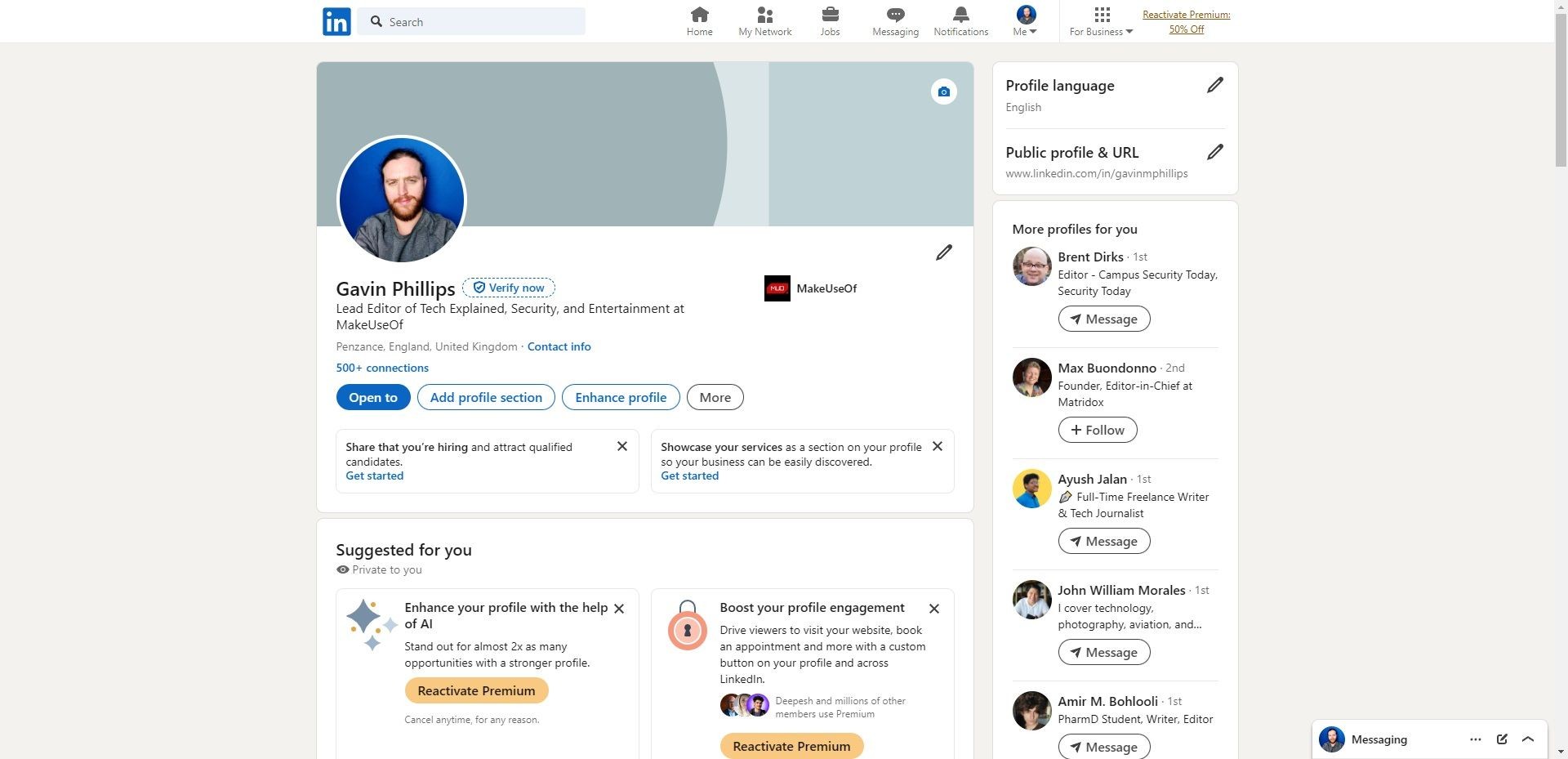
Task: Click the search magnifier icon
Action: point(376,22)
